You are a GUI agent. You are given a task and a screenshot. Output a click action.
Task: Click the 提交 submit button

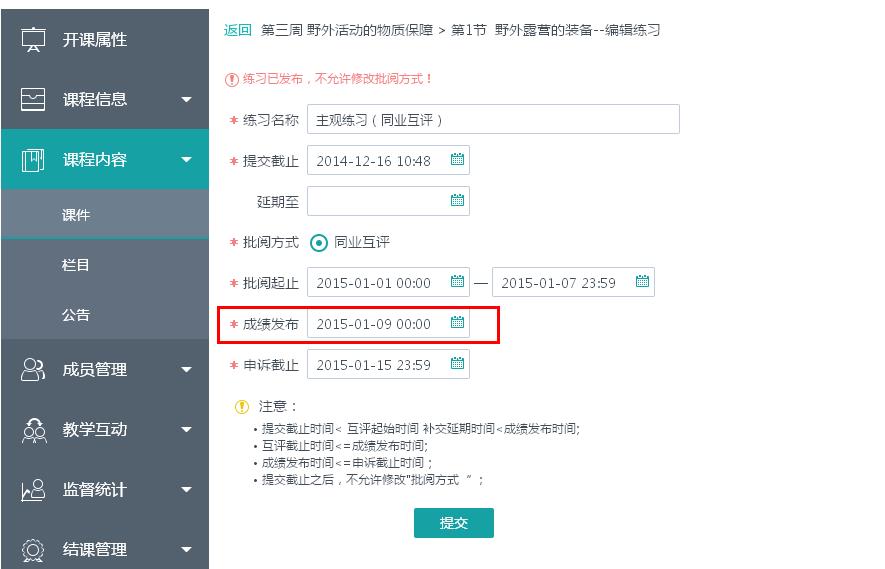click(x=453, y=523)
